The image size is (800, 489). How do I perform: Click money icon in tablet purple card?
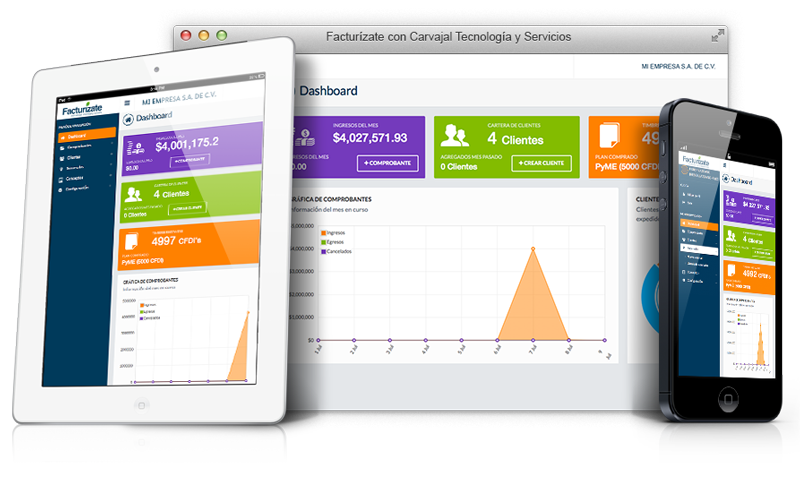click(135, 148)
